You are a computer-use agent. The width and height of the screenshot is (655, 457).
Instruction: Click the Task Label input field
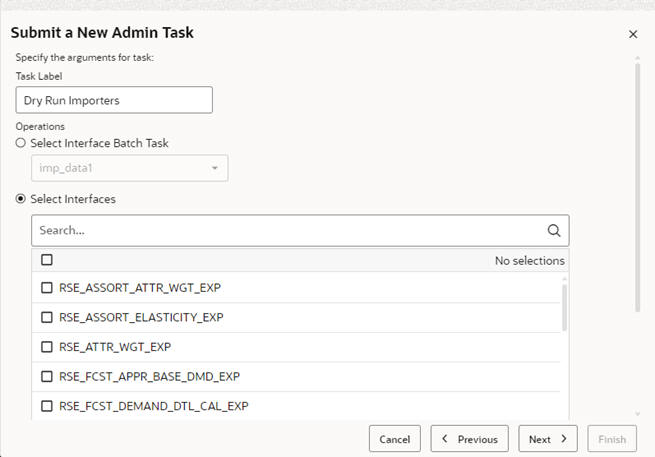click(x=114, y=100)
